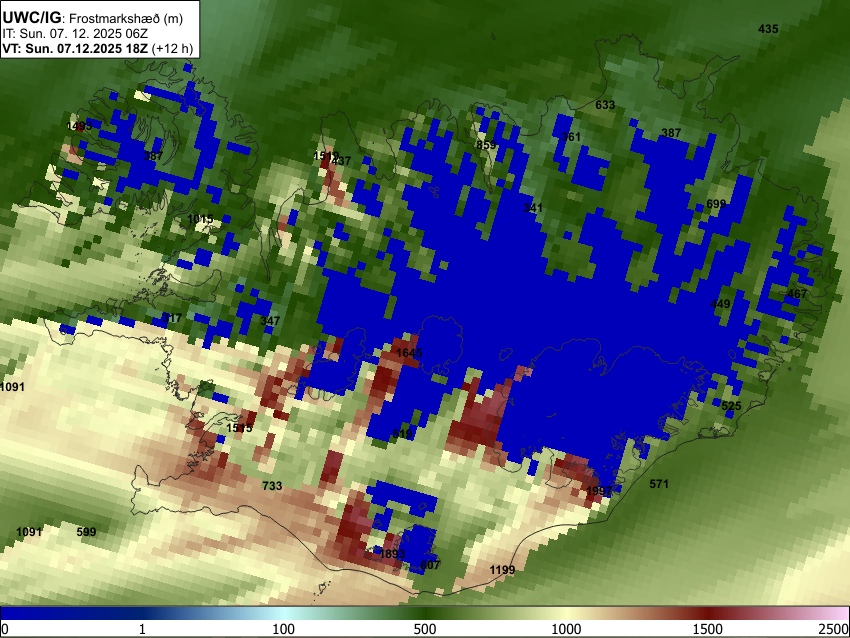The width and height of the screenshot is (850, 638).
Task: Click the map value 633
Action: click(605, 105)
